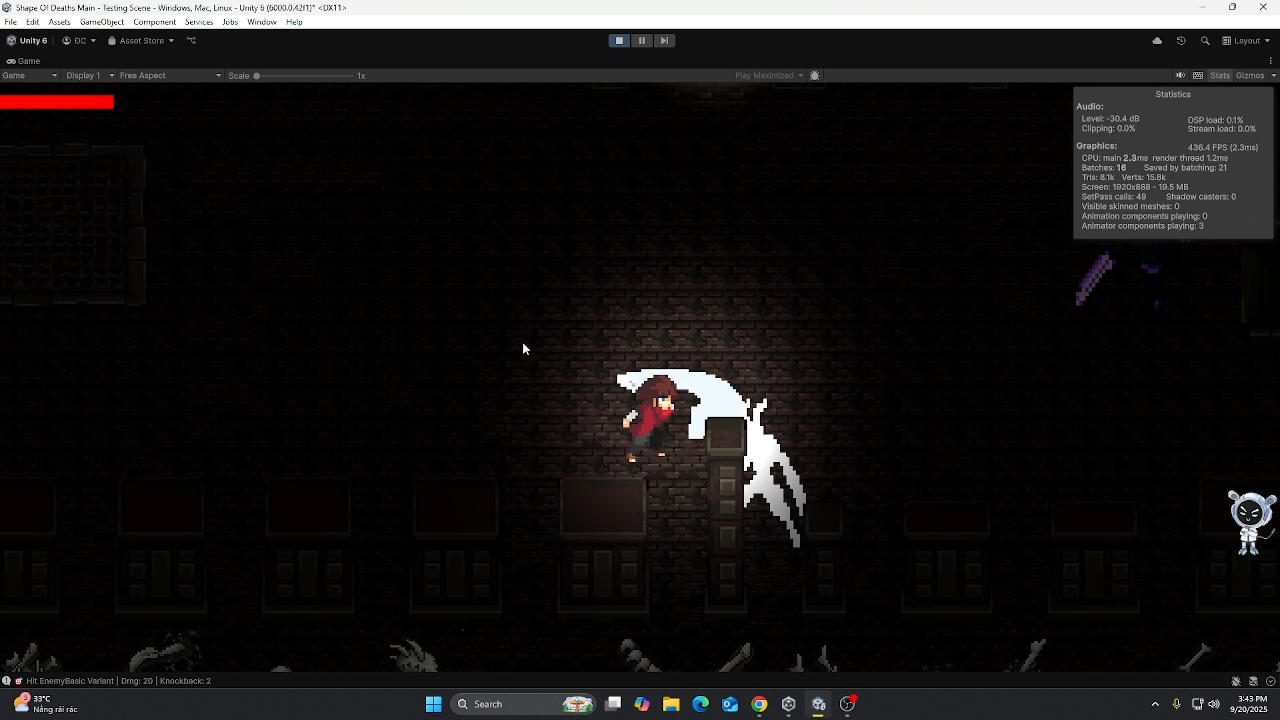Screen dimensions: 1280x720
Task: Open the Free Aspect resolution dropdown
Action: (x=170, y=76)
